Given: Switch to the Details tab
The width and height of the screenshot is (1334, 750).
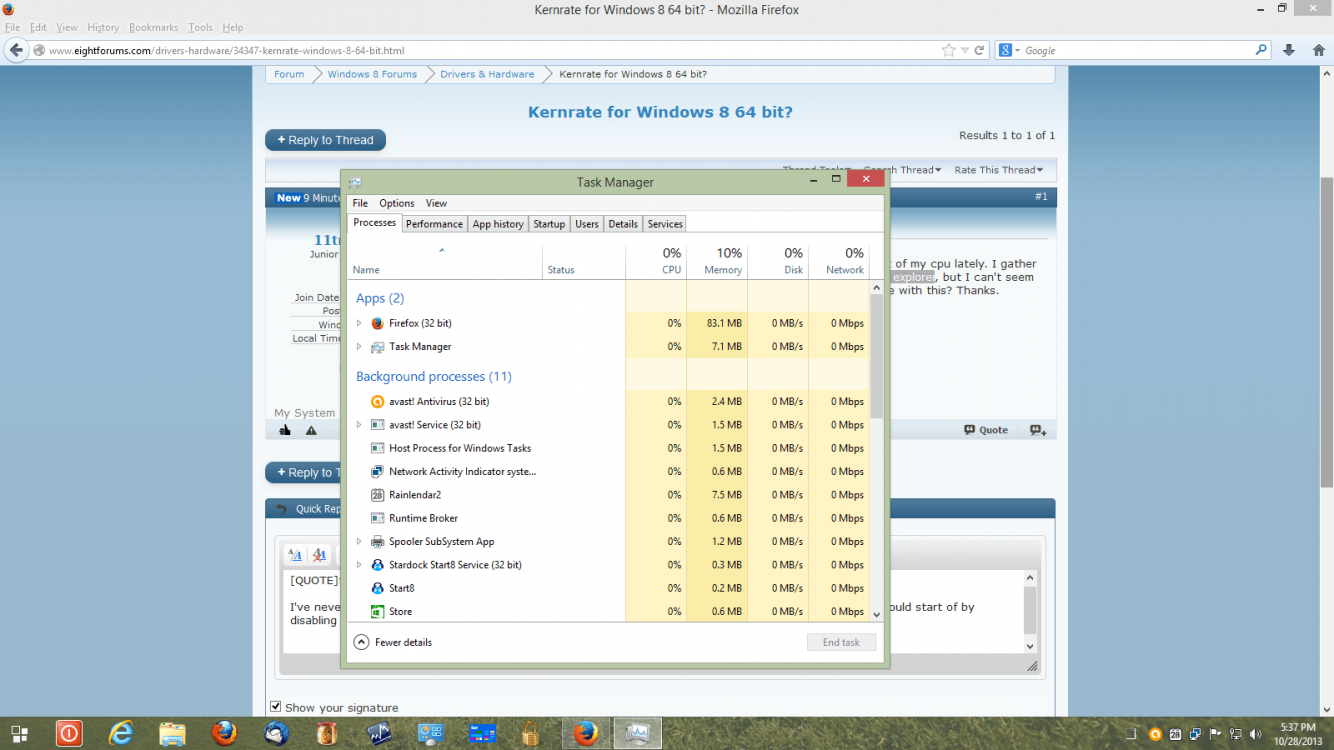Looking at the screenshot, I should pos(623,224).
